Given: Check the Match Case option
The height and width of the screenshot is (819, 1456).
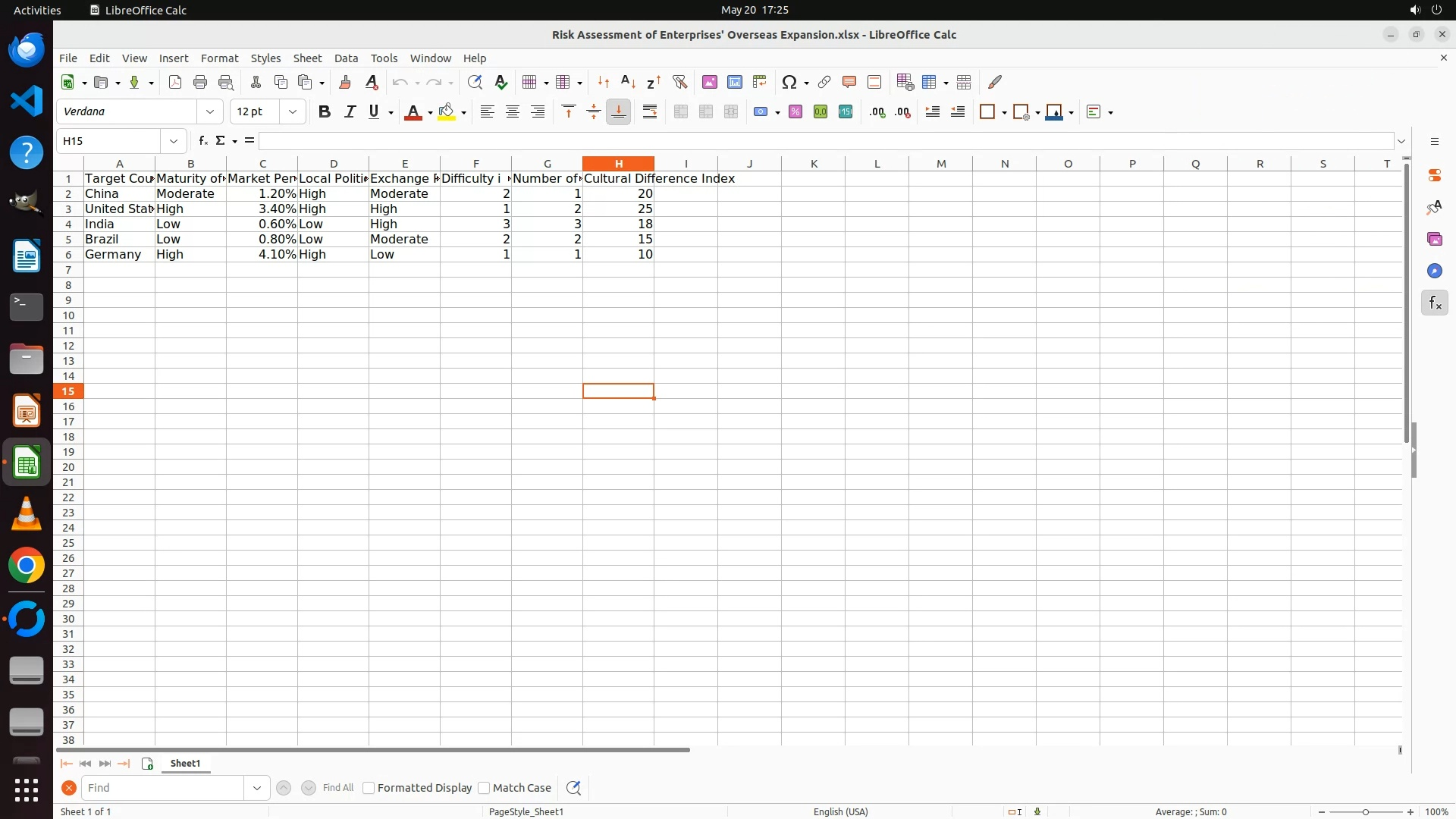Looking at the screenshot, I should [x=484, y=788].
